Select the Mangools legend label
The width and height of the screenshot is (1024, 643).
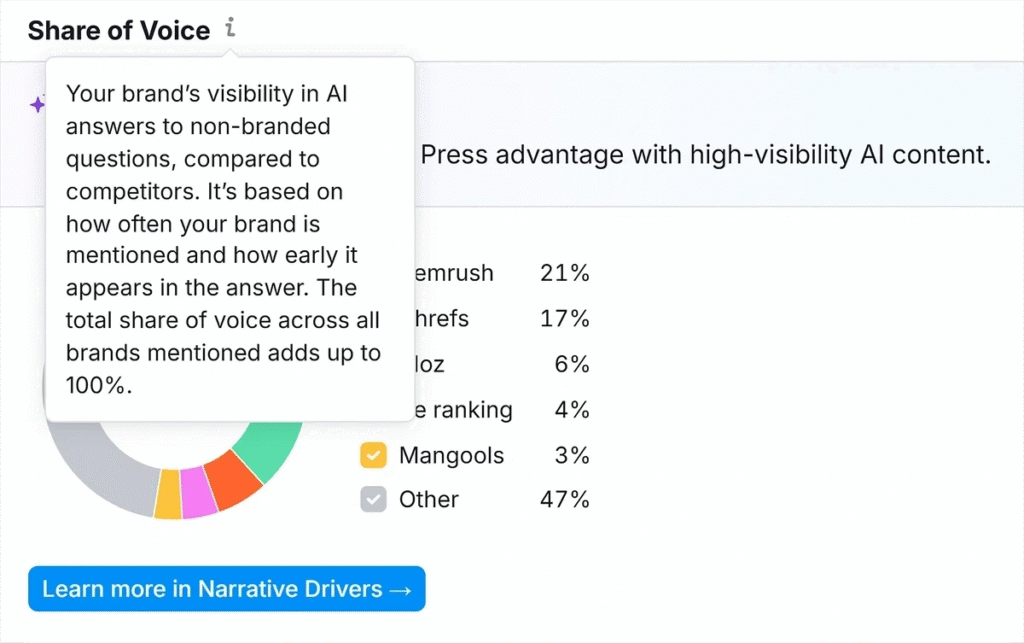click(x=451, y=455)
